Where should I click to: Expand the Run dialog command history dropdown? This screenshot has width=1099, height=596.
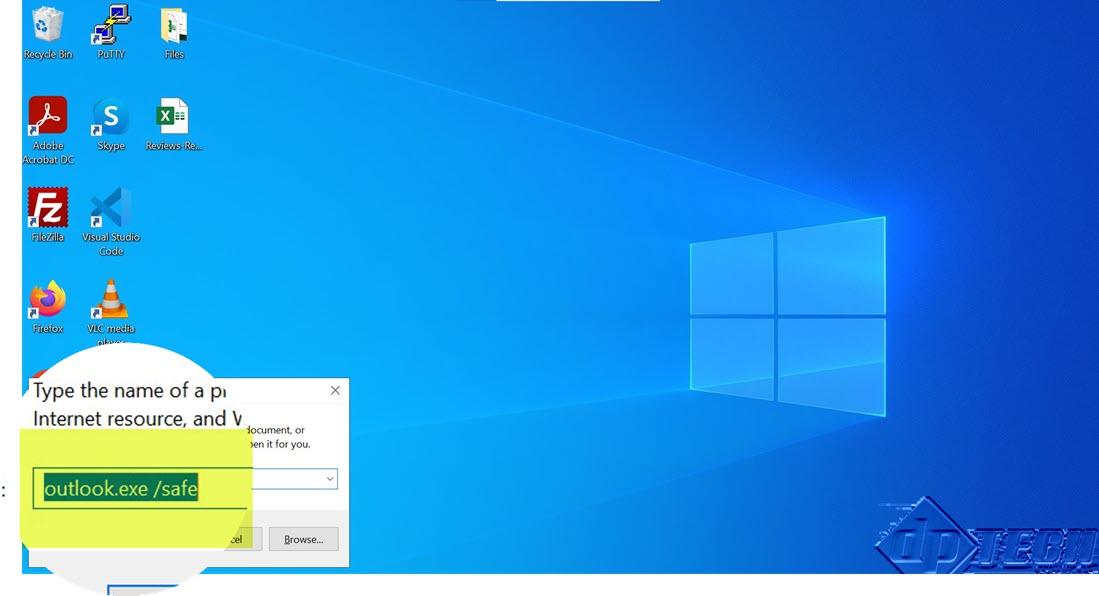(x=329, y=480)
